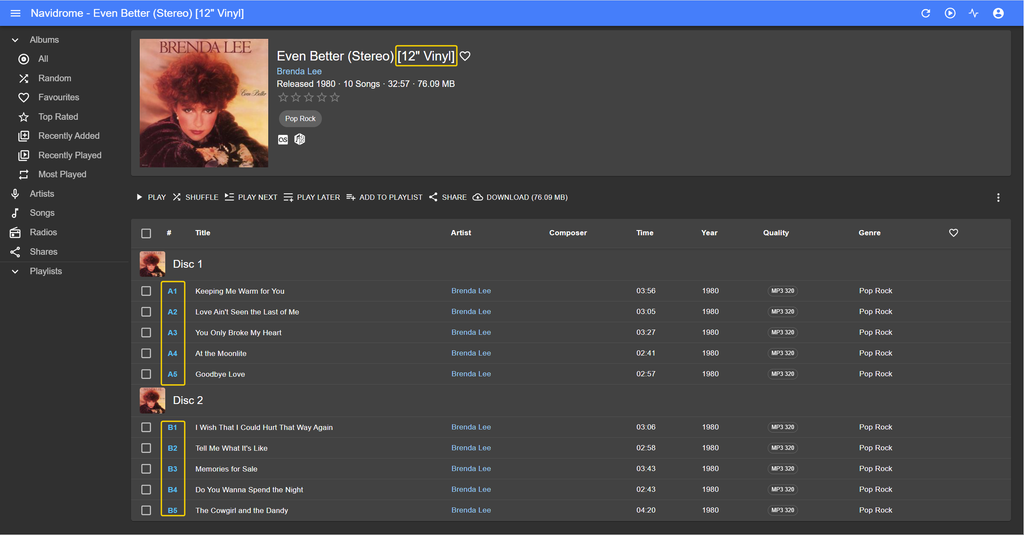Click the Title column header

coord(202,233)
